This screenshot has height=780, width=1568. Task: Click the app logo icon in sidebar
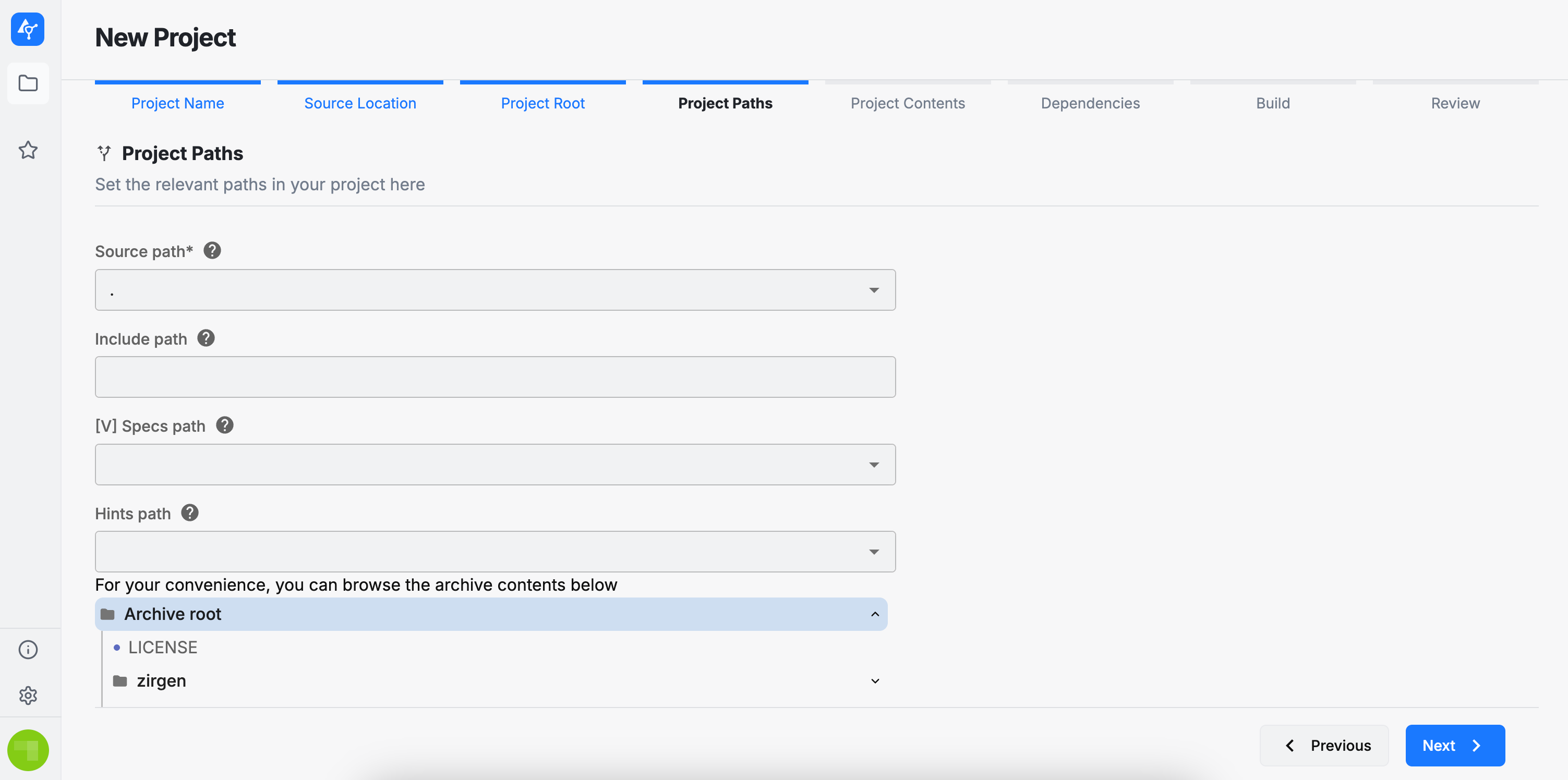click(x=28, y=29)
